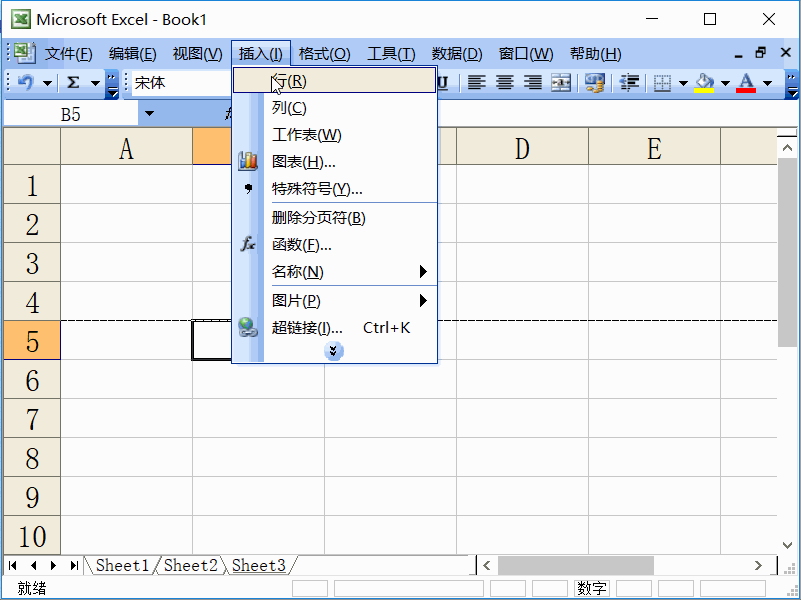Center align cell text

505,82
